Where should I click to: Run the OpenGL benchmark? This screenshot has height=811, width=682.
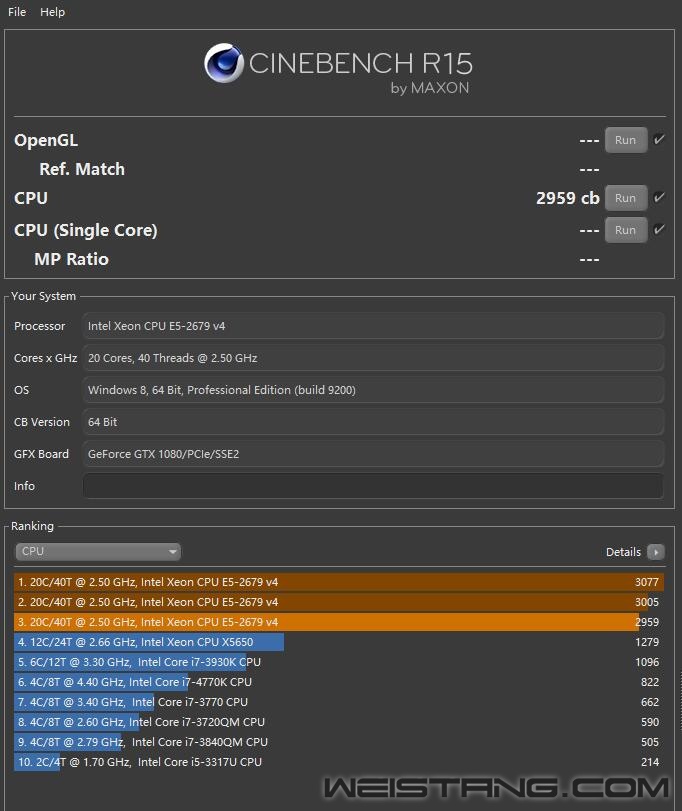pyautogui.click(x=625, y=140)
